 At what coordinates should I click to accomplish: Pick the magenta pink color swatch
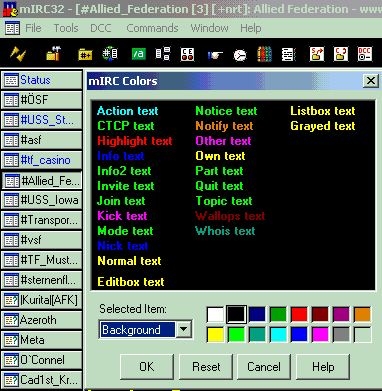click(x=320, y=334)
